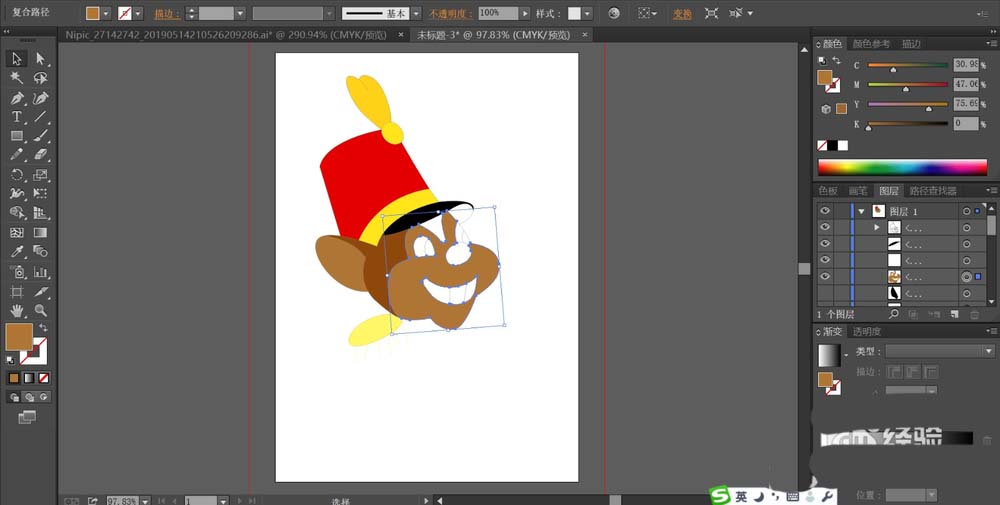
Task: Toggle eye icon of selected face sublayer
Action: click(825, 277)
